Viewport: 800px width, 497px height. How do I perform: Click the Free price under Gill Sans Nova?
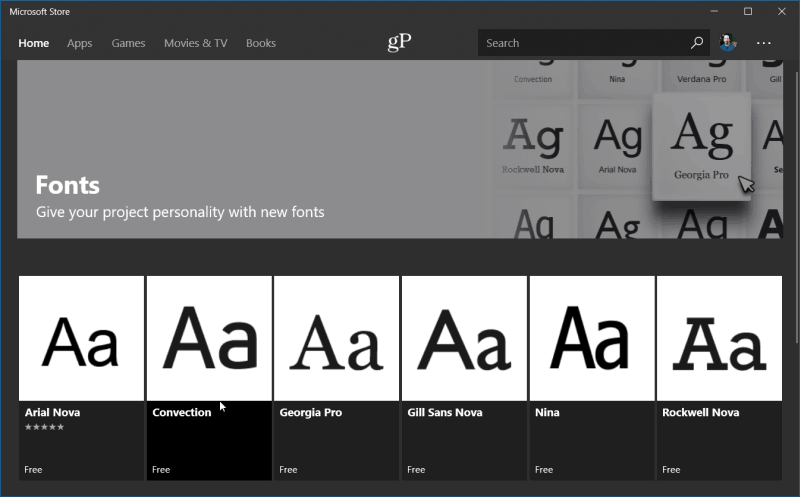pyautogui.click(x=416, y=469)
